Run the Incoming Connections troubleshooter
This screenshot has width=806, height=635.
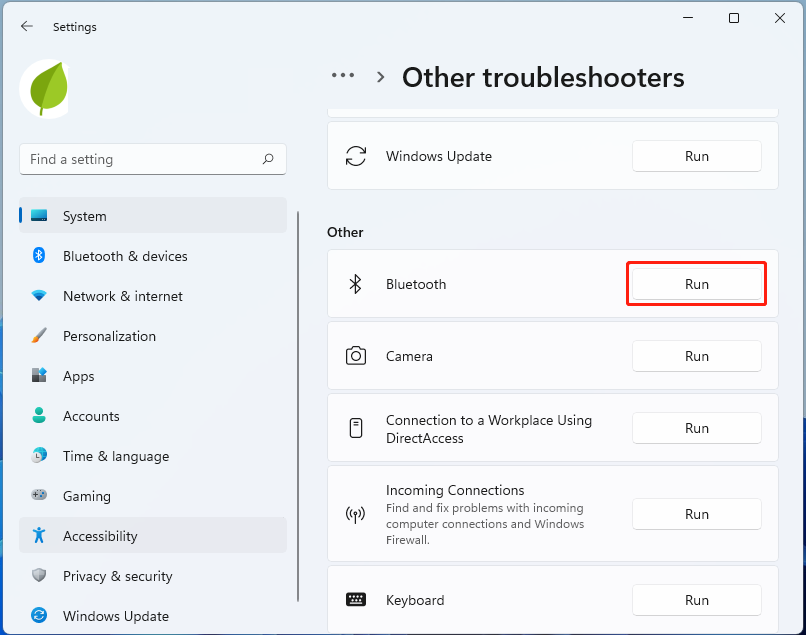pyautogui.click(x=697, y=514)
